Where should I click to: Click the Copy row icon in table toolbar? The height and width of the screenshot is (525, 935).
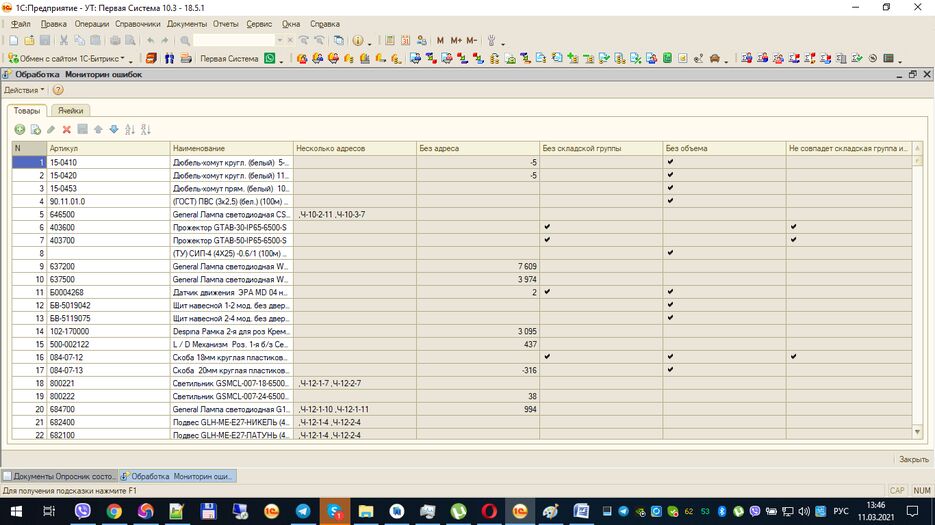[36, 129]
